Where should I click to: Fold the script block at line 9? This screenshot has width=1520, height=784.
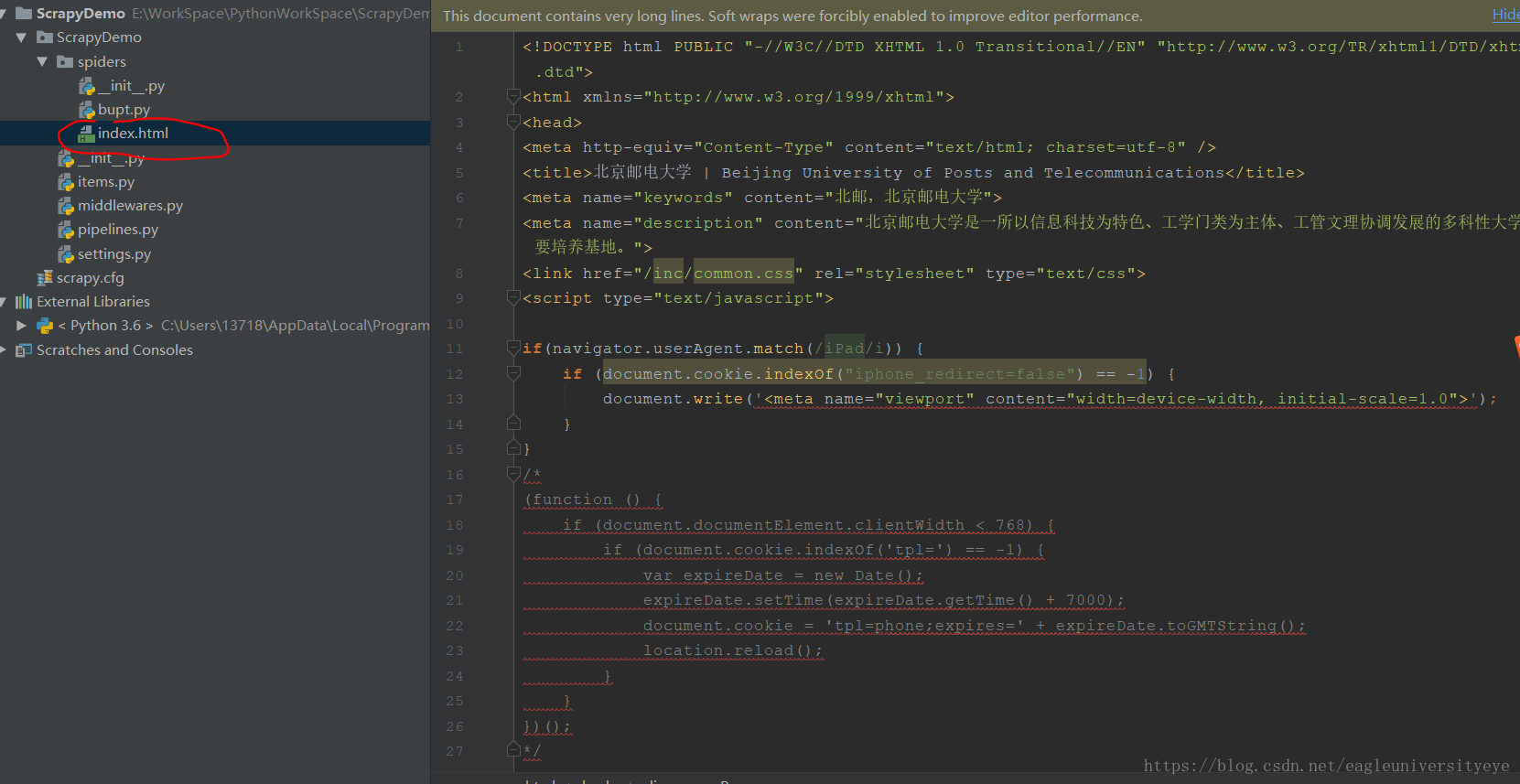tap(513, 298)
